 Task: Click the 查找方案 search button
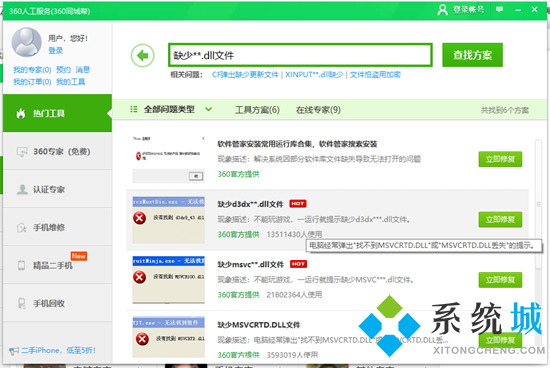pos(472,55)
